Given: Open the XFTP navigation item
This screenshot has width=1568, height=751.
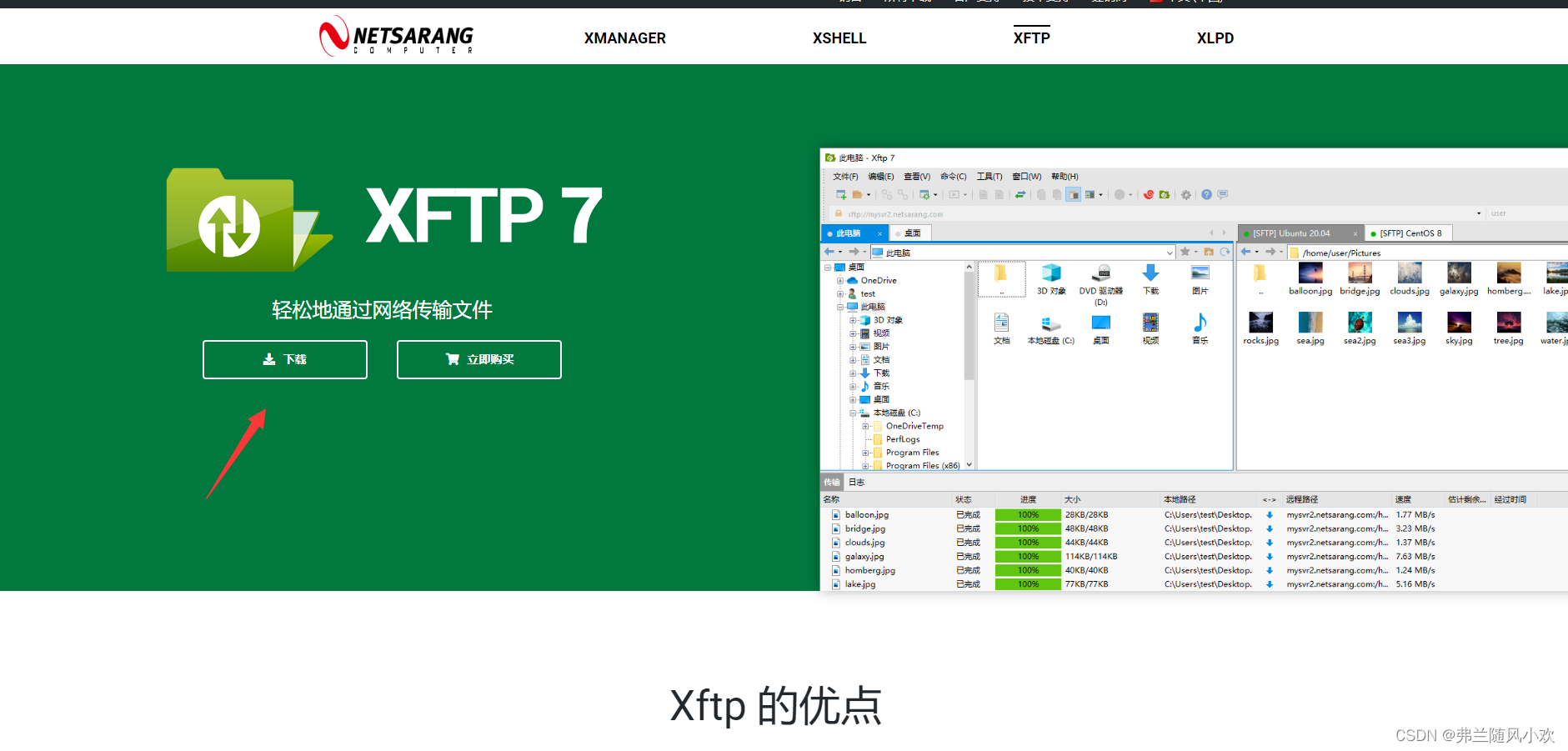Looking at the screenshot, I should [x=1031, y=38].
